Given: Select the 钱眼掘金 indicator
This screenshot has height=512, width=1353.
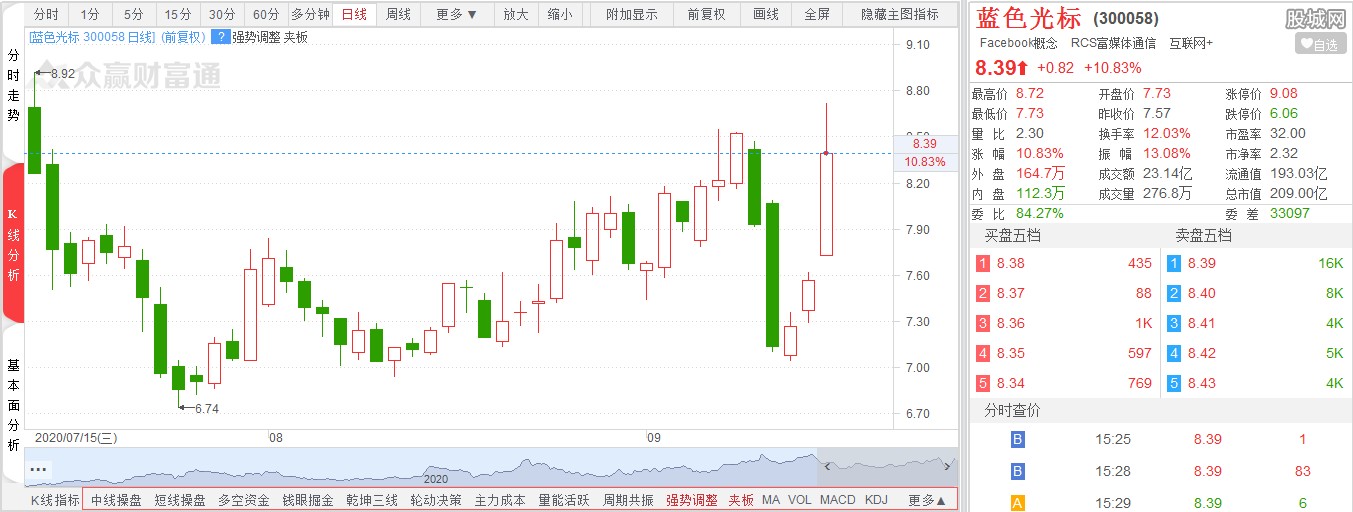Looking at the screenshot, I should pos(308,500).
